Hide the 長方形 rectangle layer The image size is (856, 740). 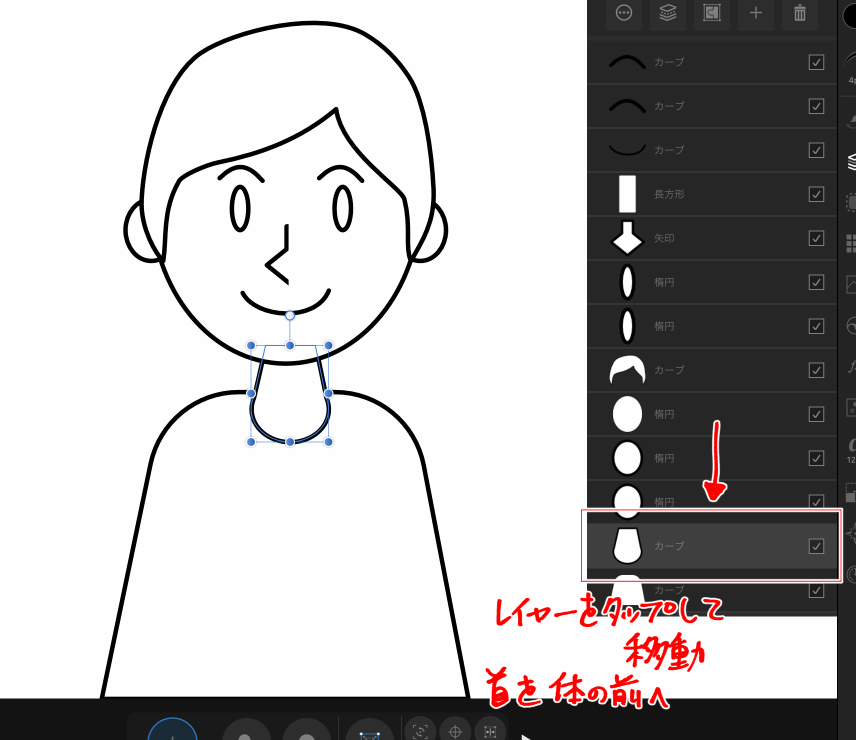click(x=816, y=194)
